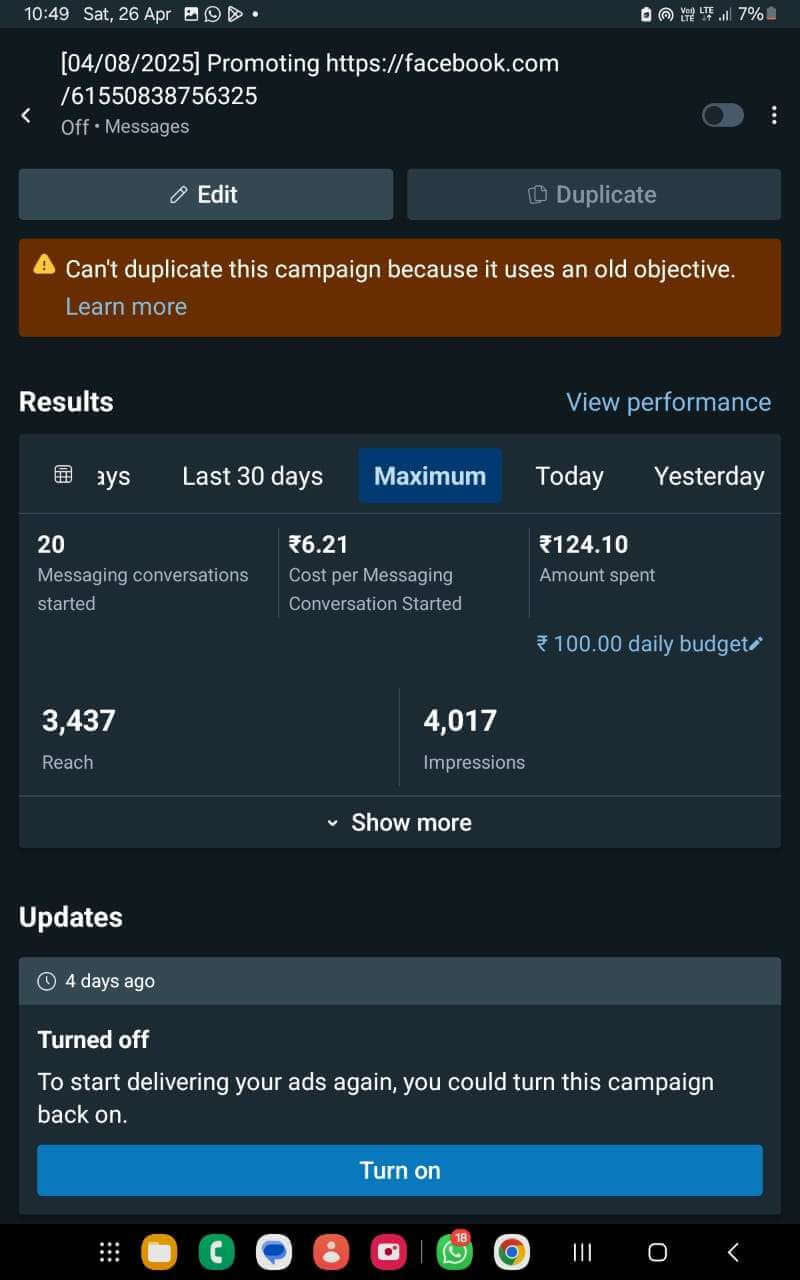Open the yellow Files app in the dock

tap(159, 1252)
